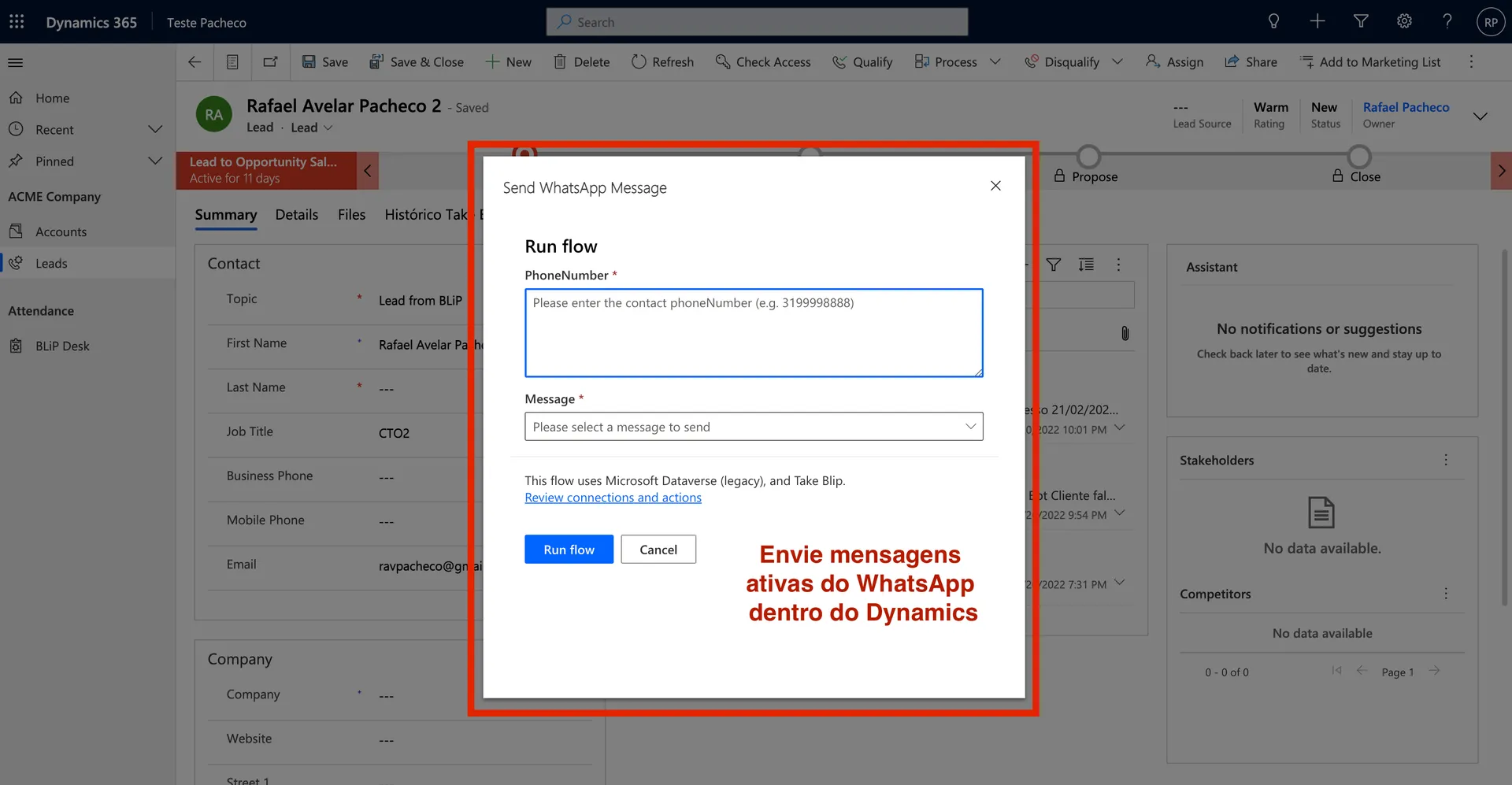Expand the Disqualify dropdown chevron
Image resolution: width=1512 pixels, height=785 pixels.
tap(1117, 62)
